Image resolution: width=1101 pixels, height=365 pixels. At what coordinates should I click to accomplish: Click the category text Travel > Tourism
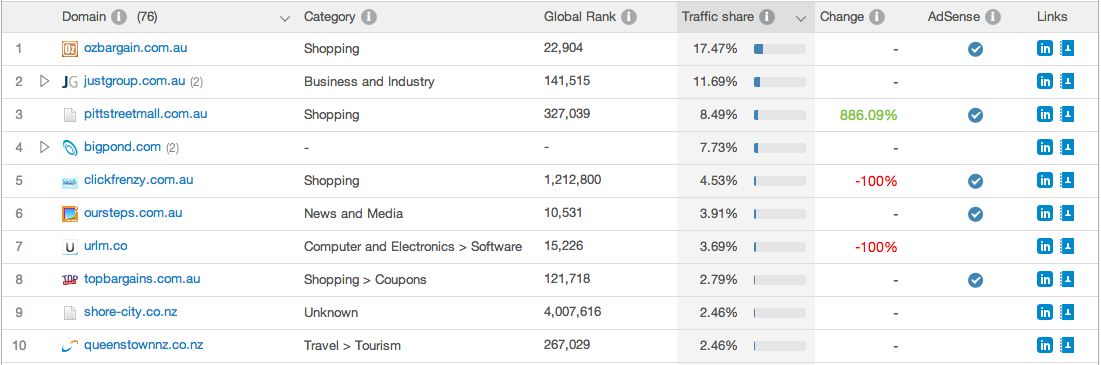(352, 345)
